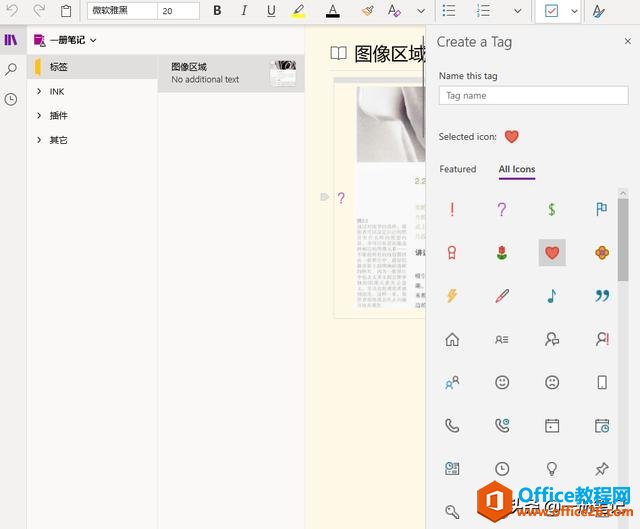
Task: Choose the sad face icon
Action: pyautogui.click(x=551, y=382)
